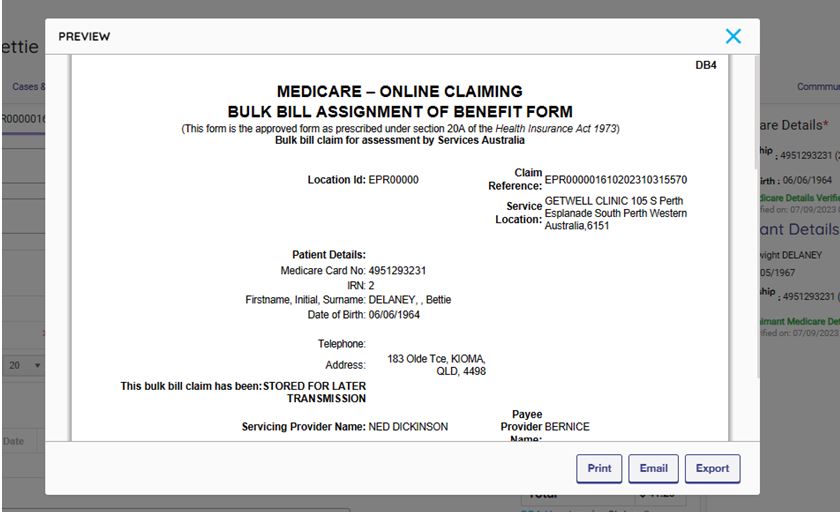Click the PREVIEW dialog title
This screenshot has height=512, width=840.
84,37
